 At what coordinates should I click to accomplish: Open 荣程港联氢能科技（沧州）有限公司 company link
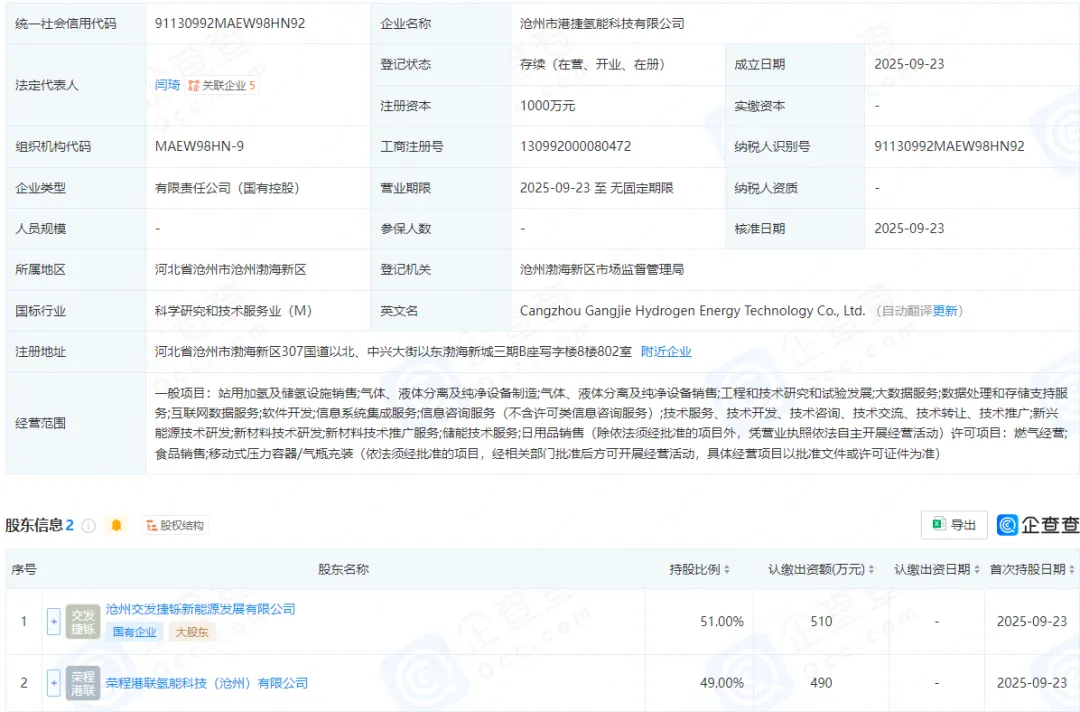pyautogui.click(x=206, y=683)
